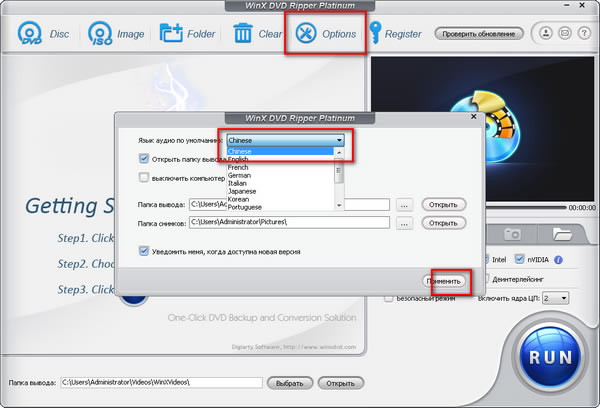The width and height of the screenshot is (600, 408).
Task: Toggle the Intel hardware acceleration checkbox
Action: tap(486, 259)
